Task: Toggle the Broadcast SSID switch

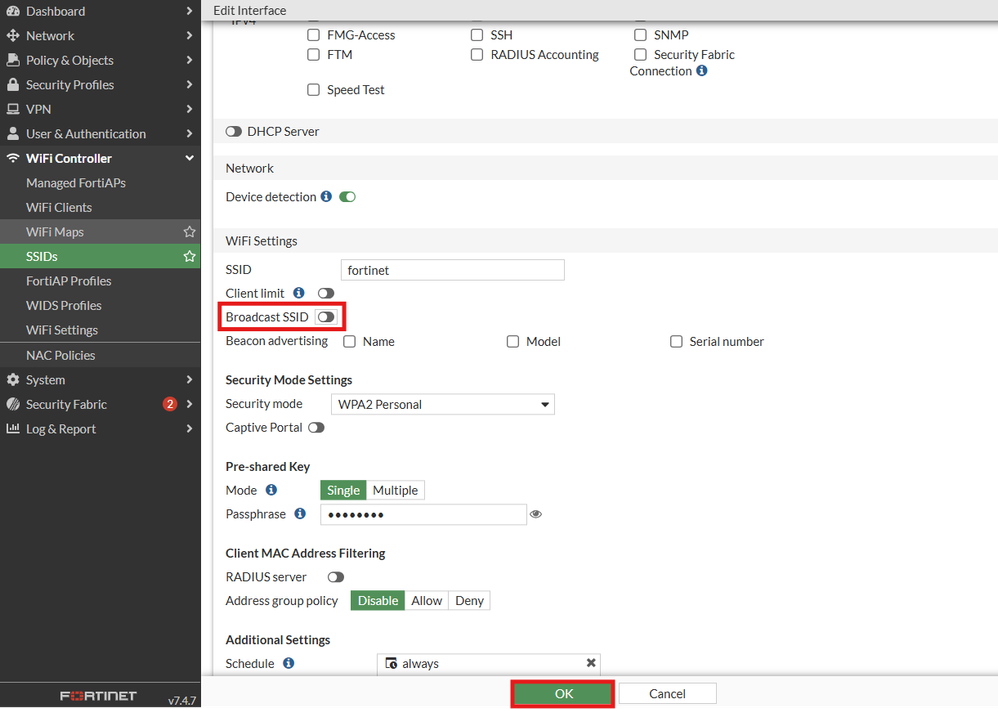Action: (x=326, y=317)
